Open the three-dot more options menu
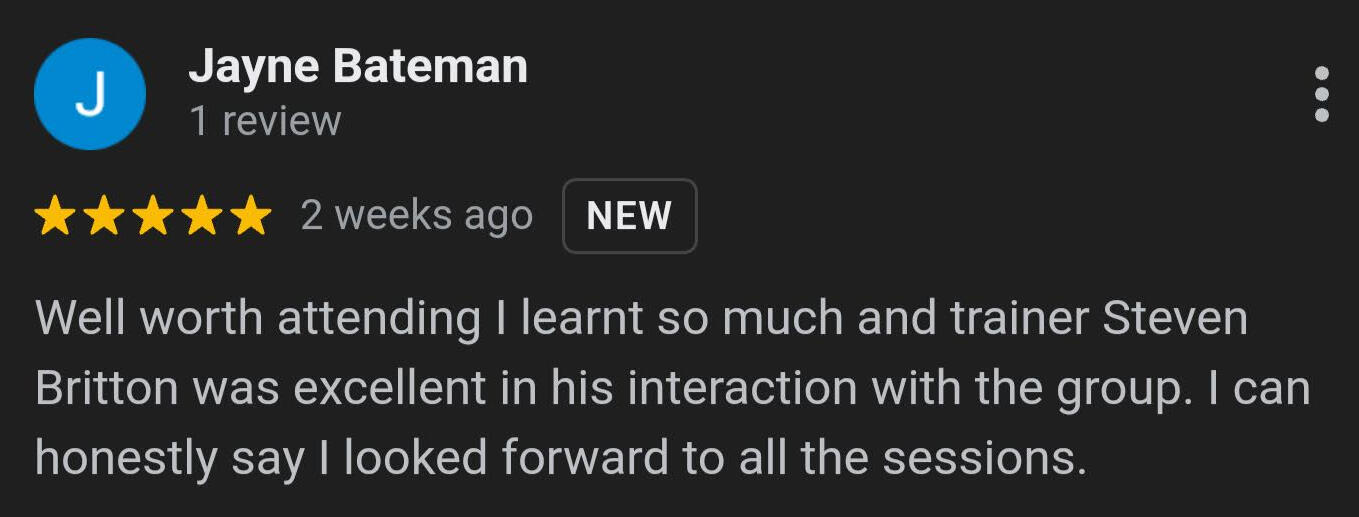 pos(1321,94)
